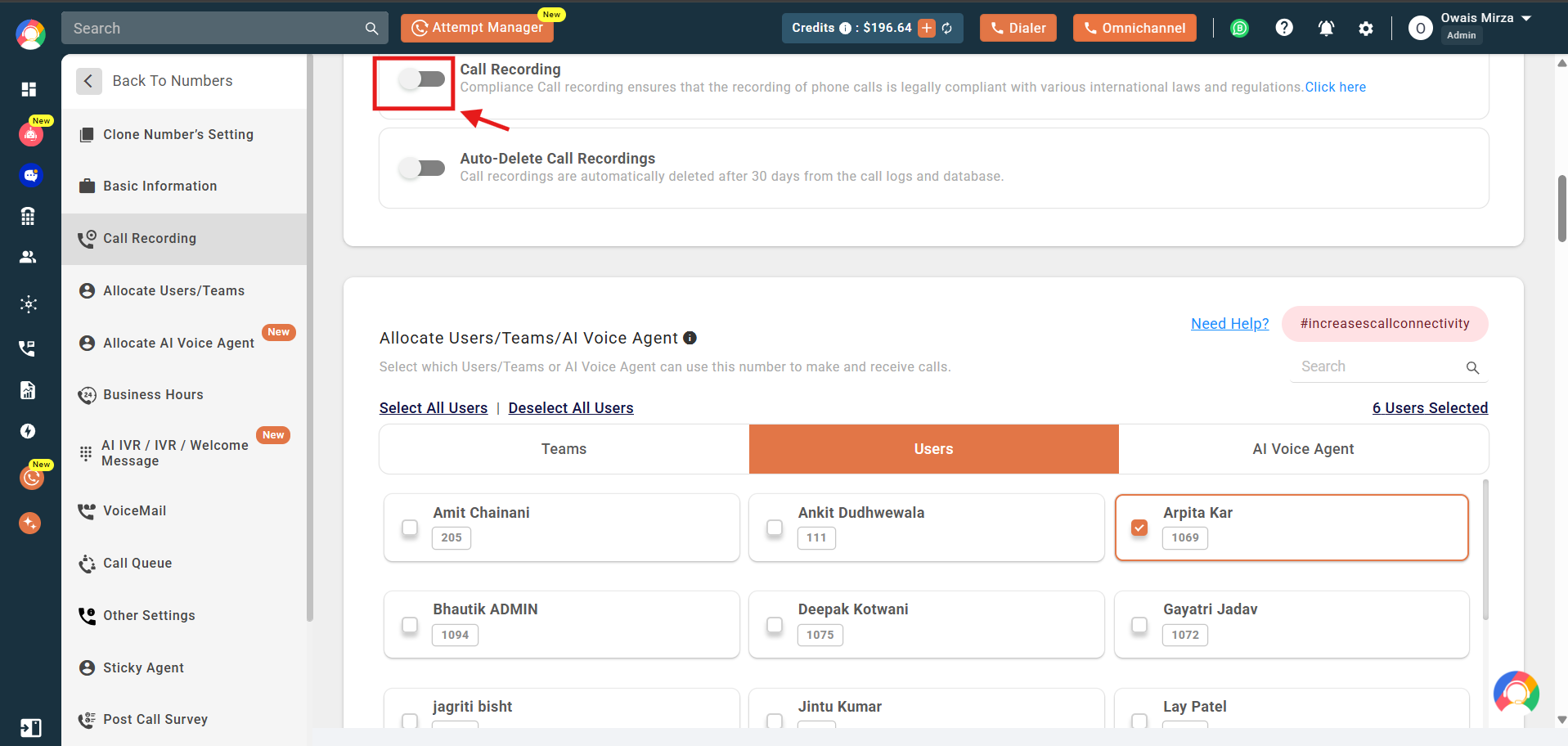This screenshot has height=746, width=1568.
Task: Open the Omnichannel button
Action: click(1134, 28)
